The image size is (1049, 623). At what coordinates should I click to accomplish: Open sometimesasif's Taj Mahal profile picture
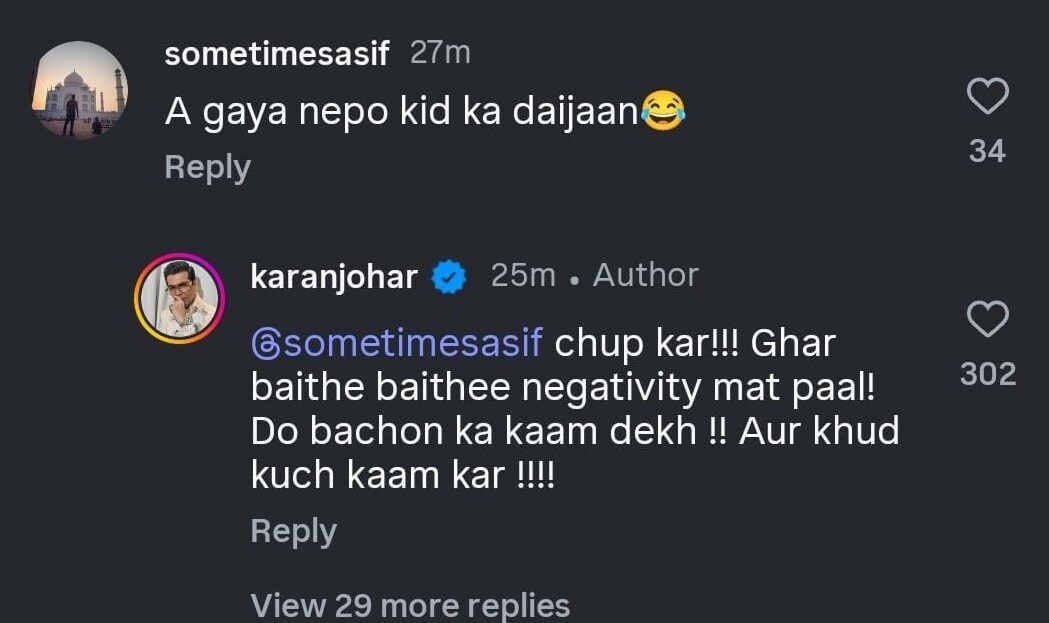[x=80, y=90]
